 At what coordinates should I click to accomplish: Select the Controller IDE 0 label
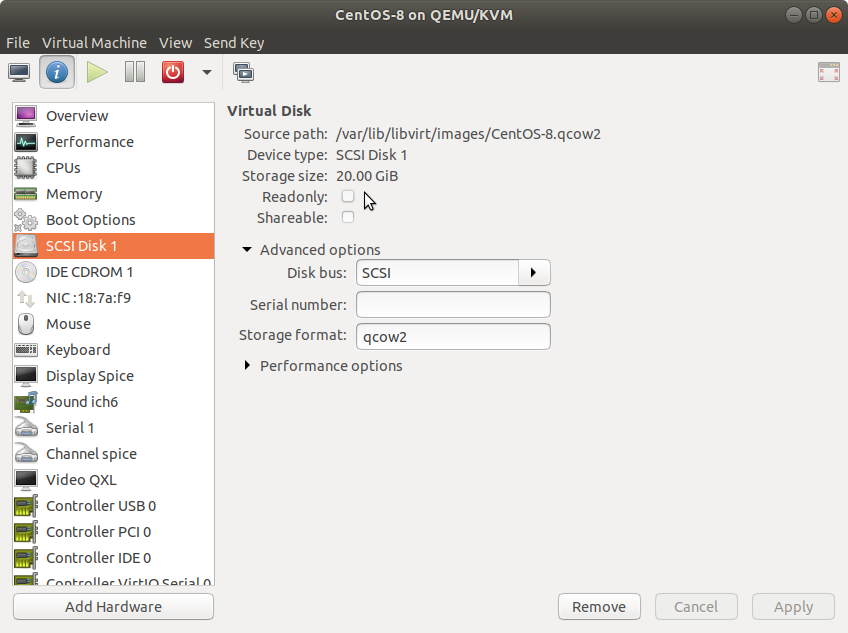tap(98, 557)
